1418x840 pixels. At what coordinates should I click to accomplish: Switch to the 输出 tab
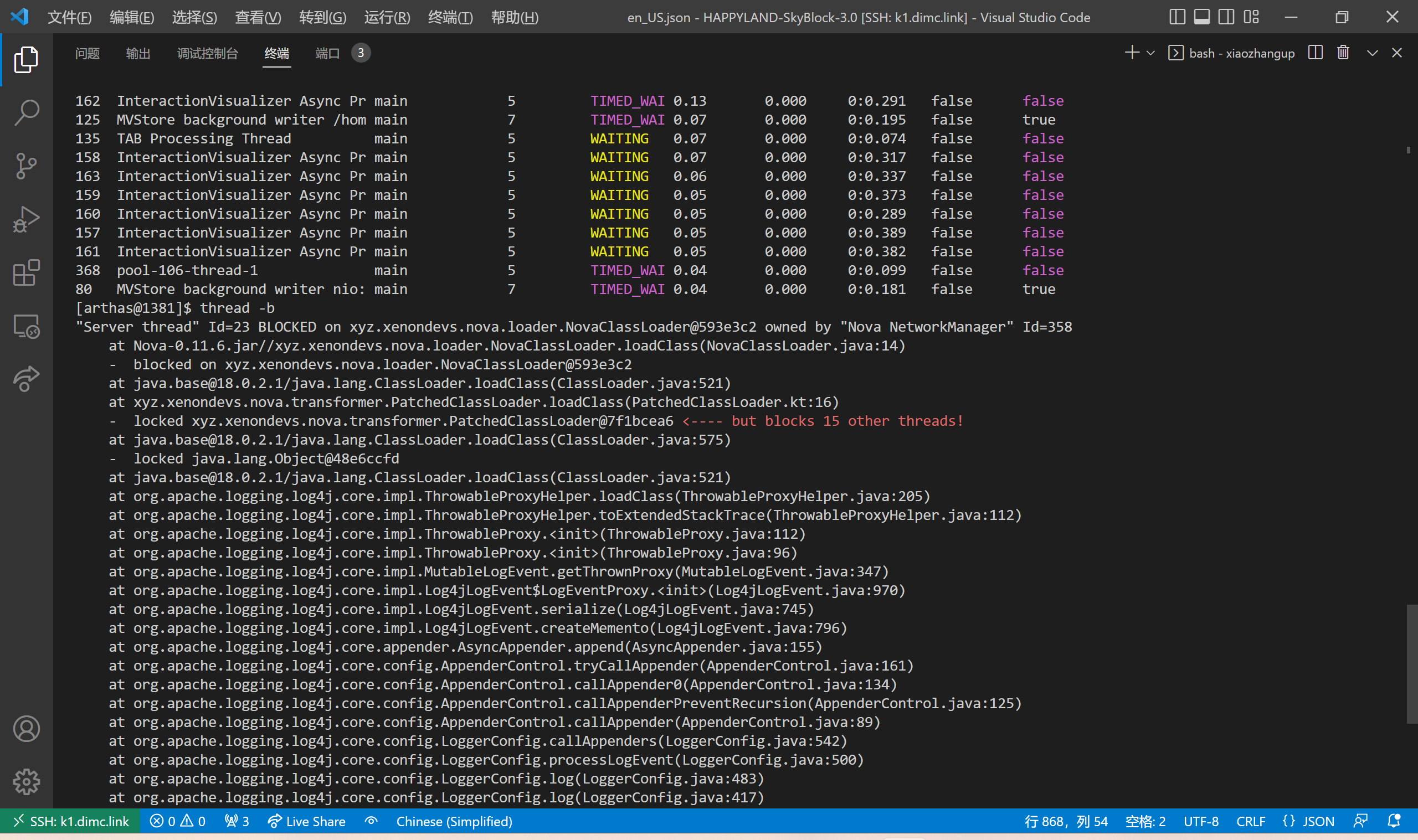pos(138,53)
